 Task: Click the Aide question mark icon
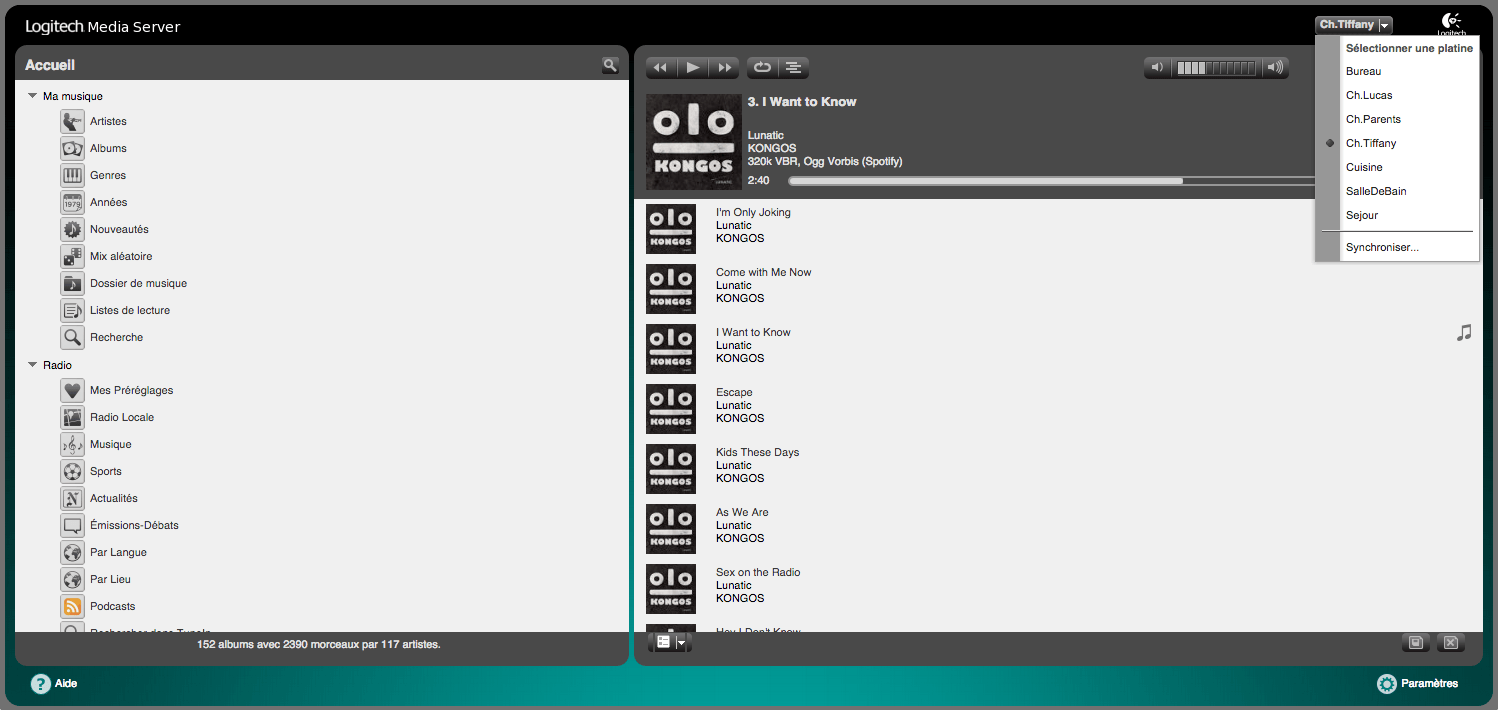pyautogui.click(x=41, y=684)
